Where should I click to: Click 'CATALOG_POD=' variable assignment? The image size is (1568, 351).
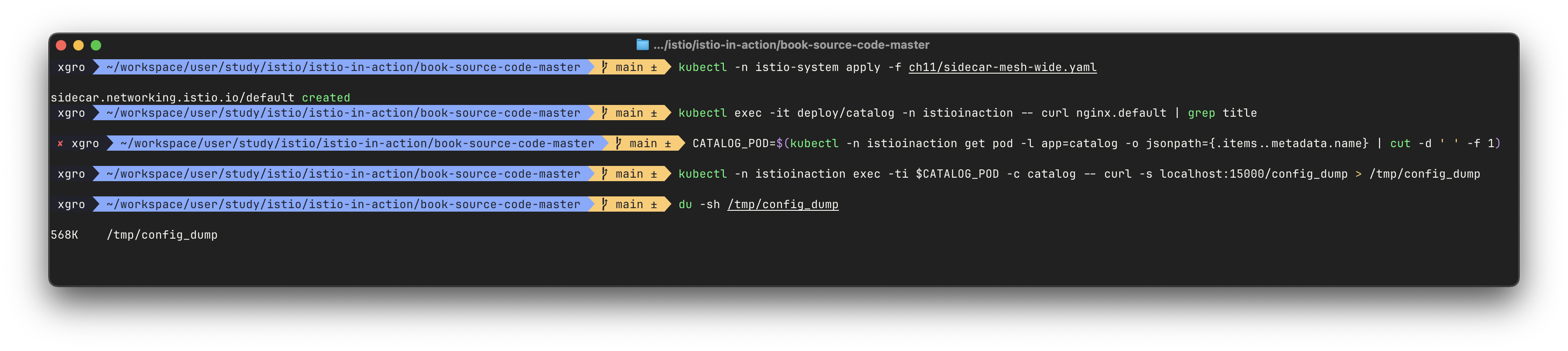coord(734,144)
